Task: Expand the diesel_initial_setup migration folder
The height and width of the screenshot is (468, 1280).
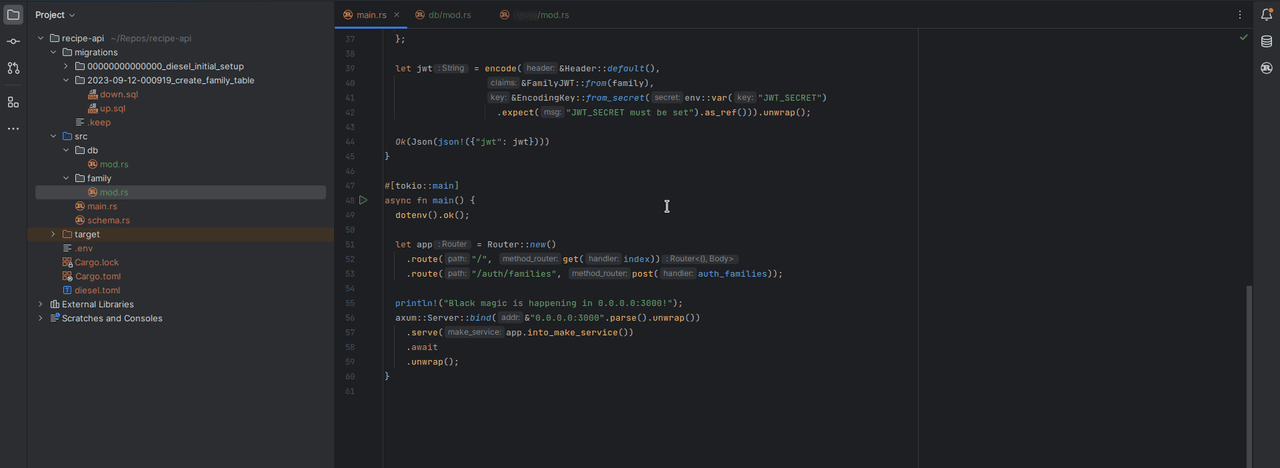Action: click(66, 66)
